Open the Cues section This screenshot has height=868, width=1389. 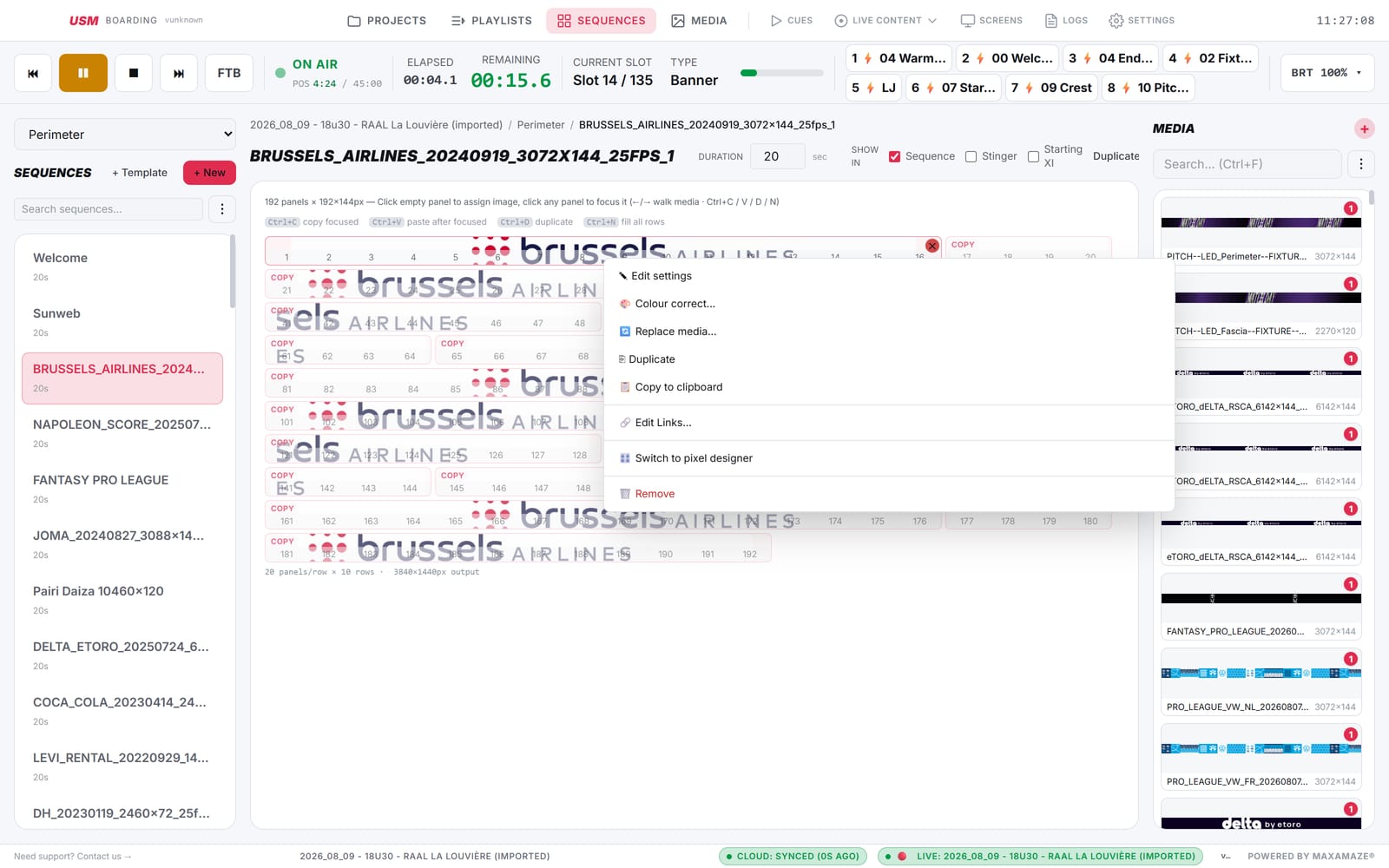click(791, 20)
